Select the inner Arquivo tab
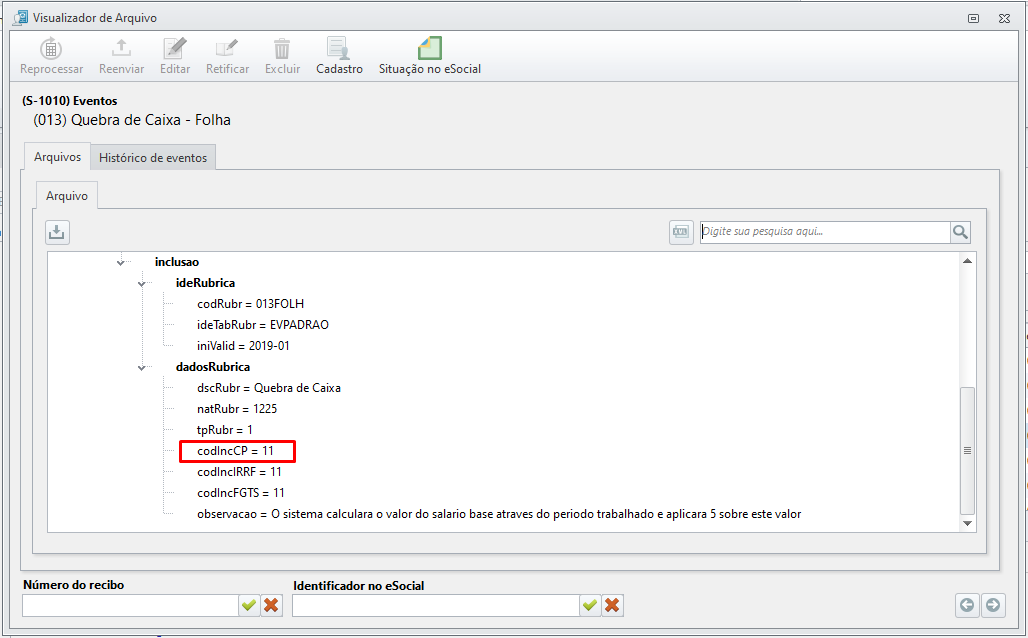1028x638 pixels. [67, 196]
